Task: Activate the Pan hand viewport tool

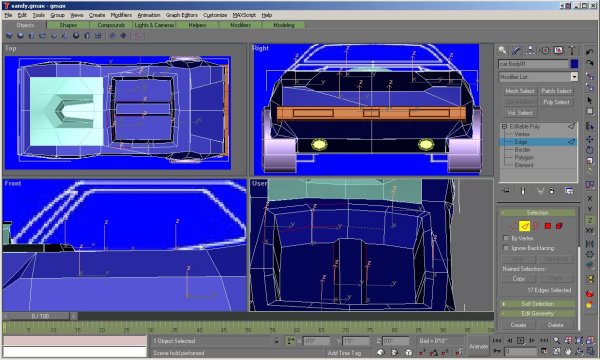Action: 568,351
